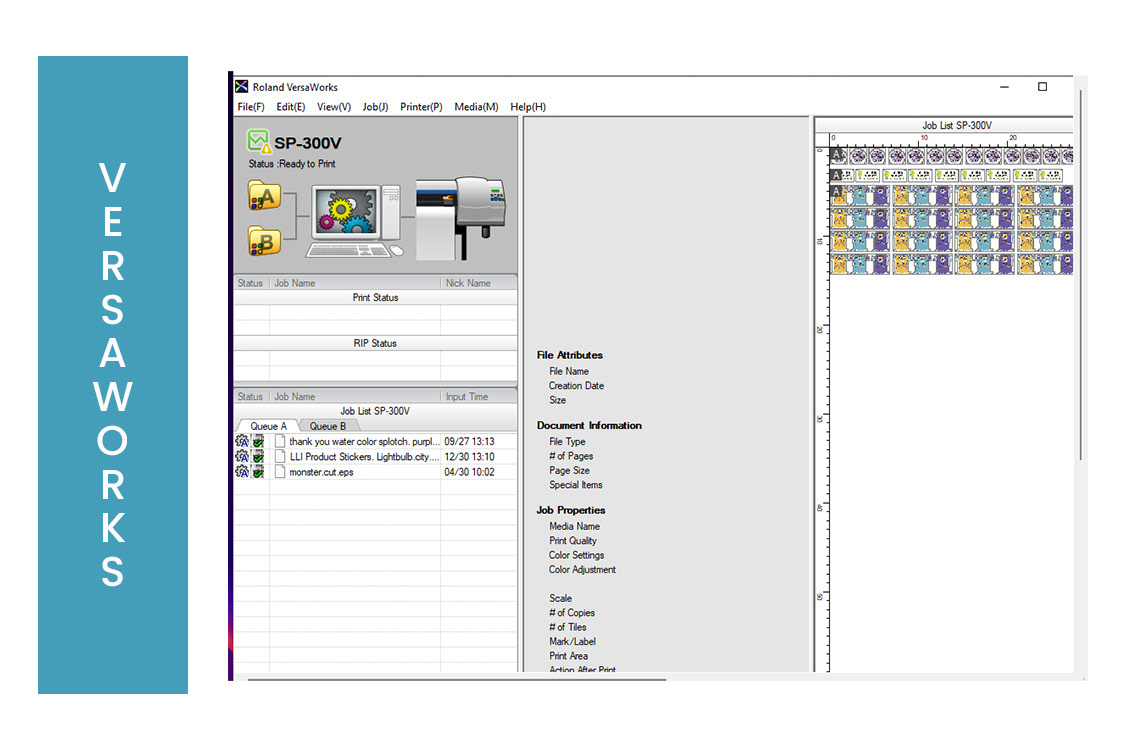Open the View(V) menu
1125x750 pixels.
coord(334,107)
